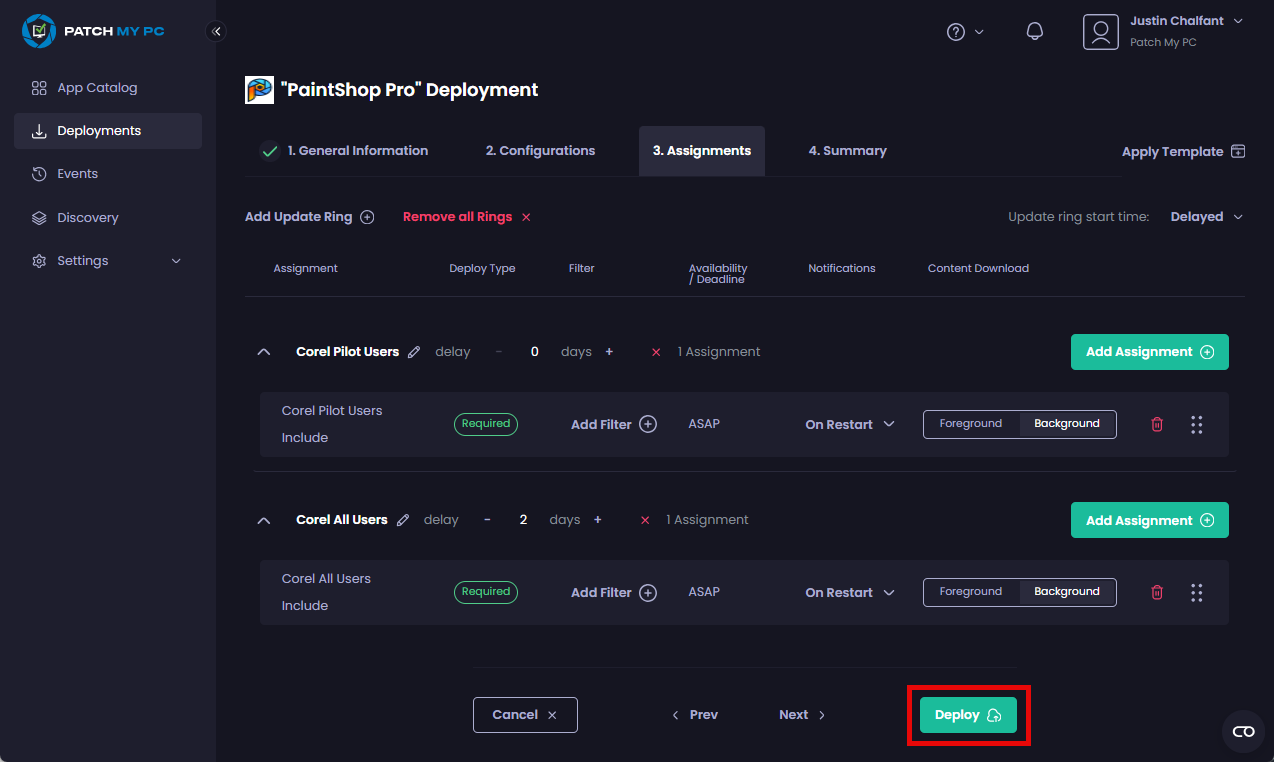
Task: Collapse the Corel All Users ring section
Action: coord(264,520)
